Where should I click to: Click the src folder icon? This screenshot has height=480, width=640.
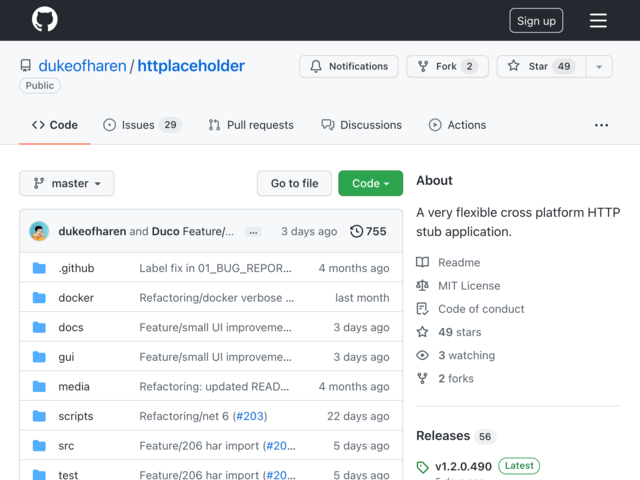[x=39, y=446]
